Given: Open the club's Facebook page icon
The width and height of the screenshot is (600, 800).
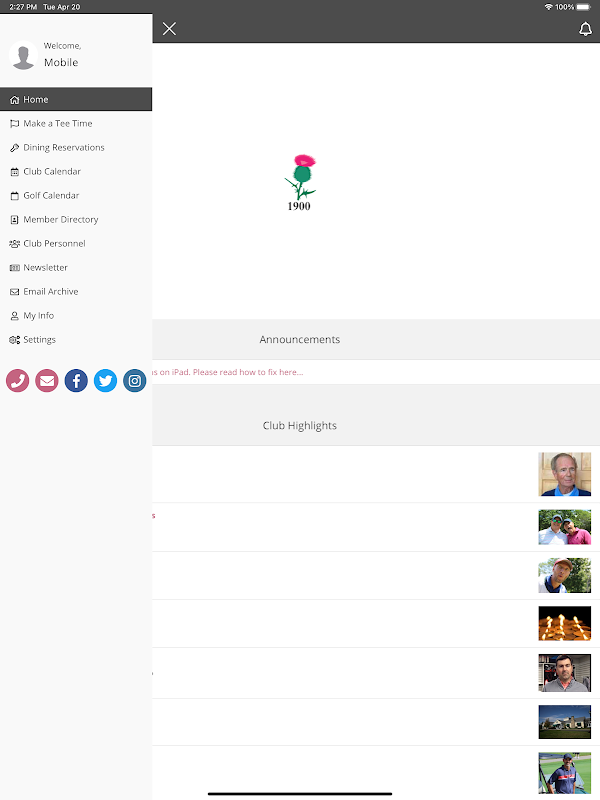Looking at the screenshot, I should click(x=76, y=381).
